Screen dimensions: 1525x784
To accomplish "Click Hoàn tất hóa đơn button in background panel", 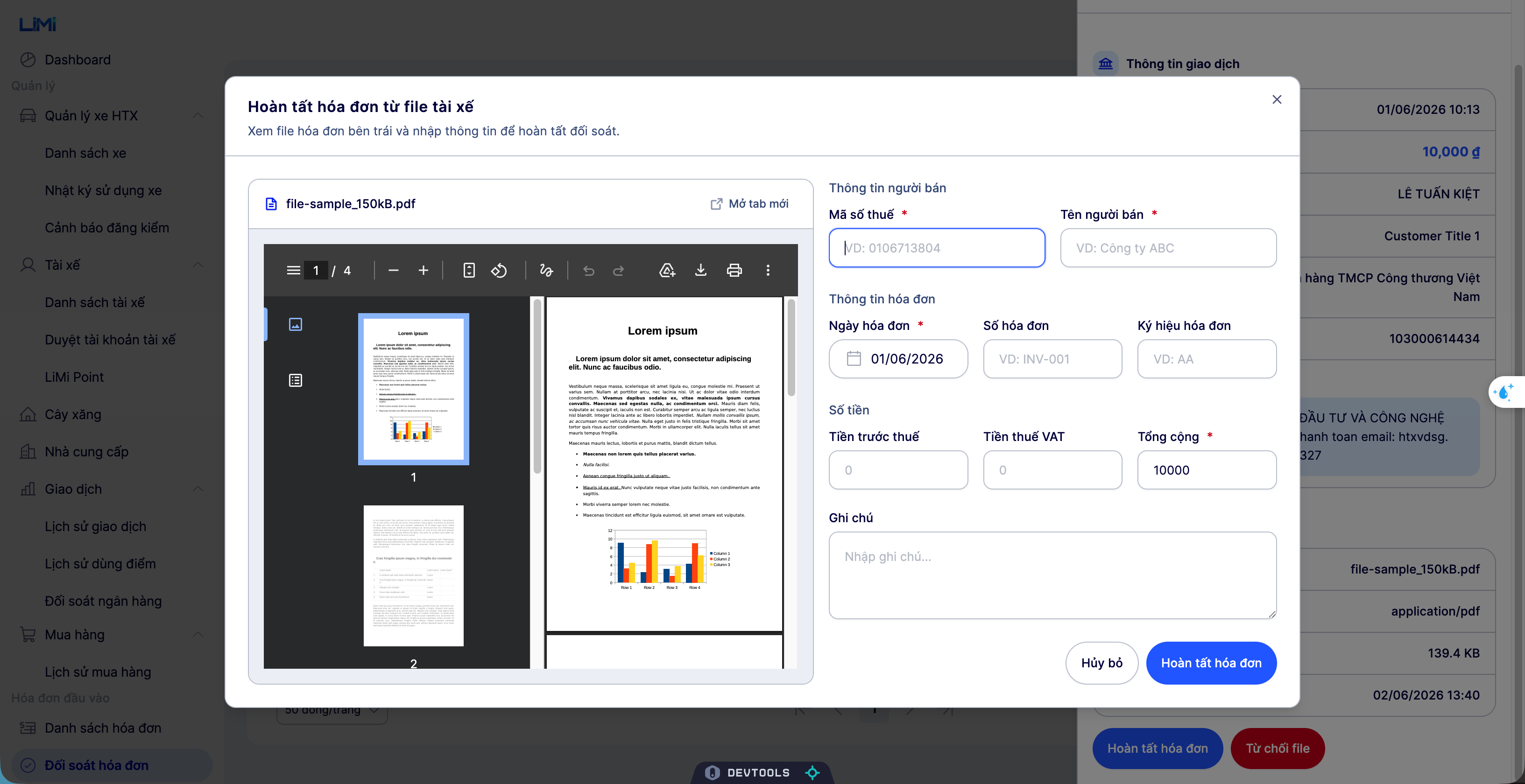I will tap(1158, 748).
